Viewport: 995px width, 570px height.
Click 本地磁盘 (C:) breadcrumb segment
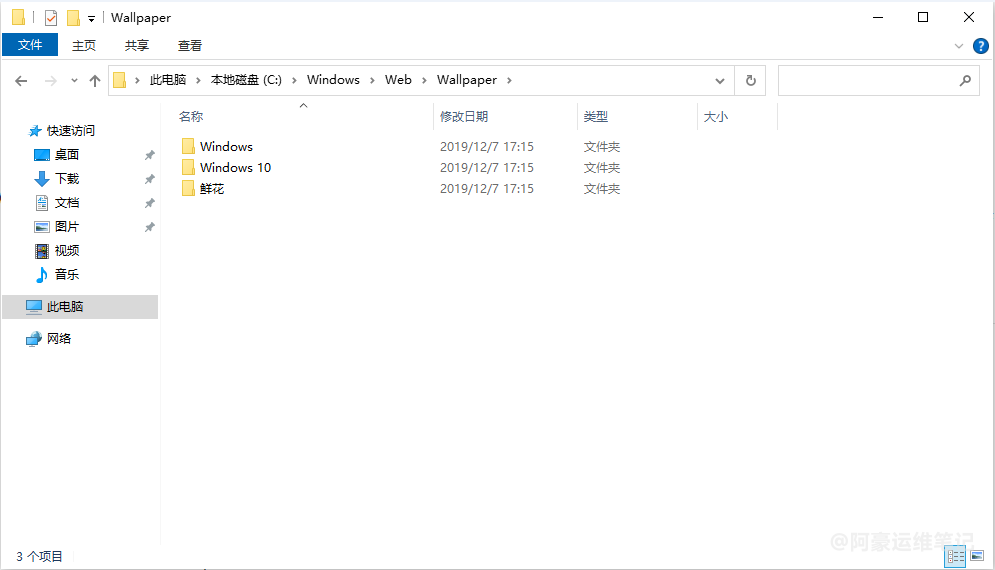[246, 80]
